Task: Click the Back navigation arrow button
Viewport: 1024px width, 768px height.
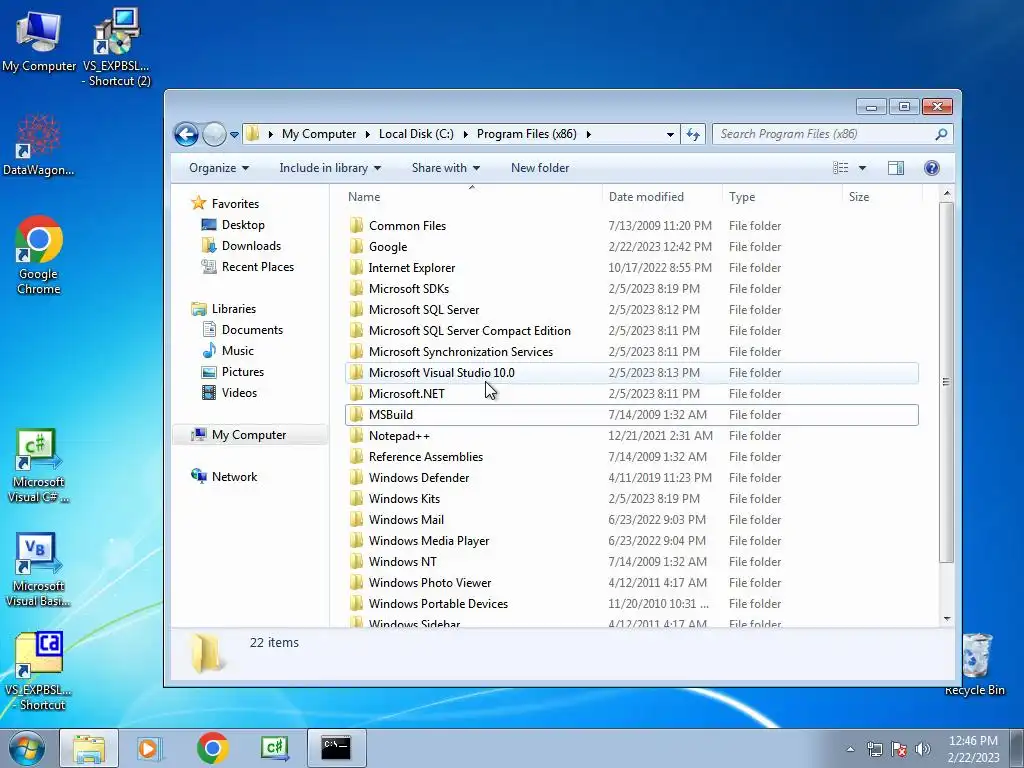Action: click(x=186, y=135)
